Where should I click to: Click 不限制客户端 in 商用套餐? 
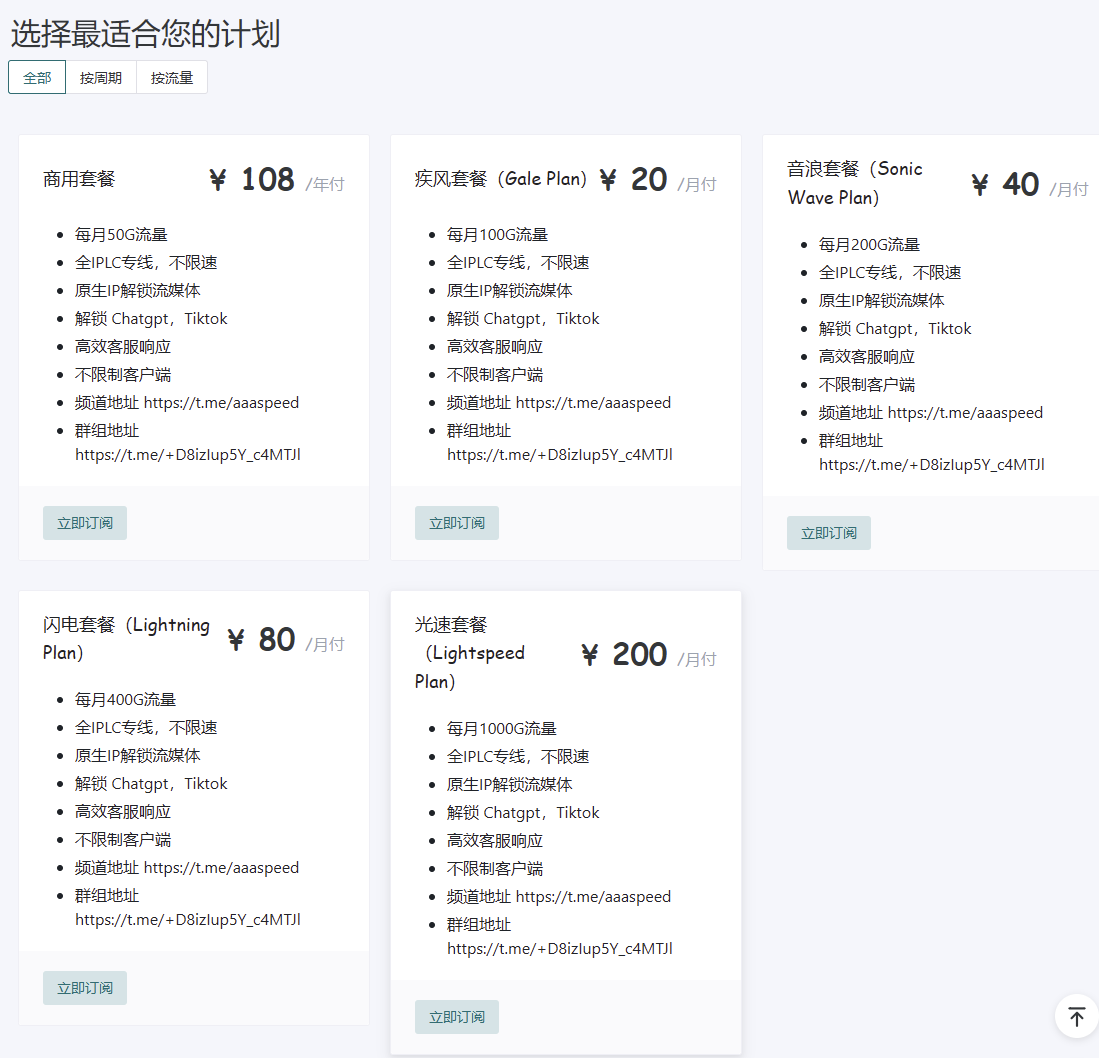(x=123, y=375)
